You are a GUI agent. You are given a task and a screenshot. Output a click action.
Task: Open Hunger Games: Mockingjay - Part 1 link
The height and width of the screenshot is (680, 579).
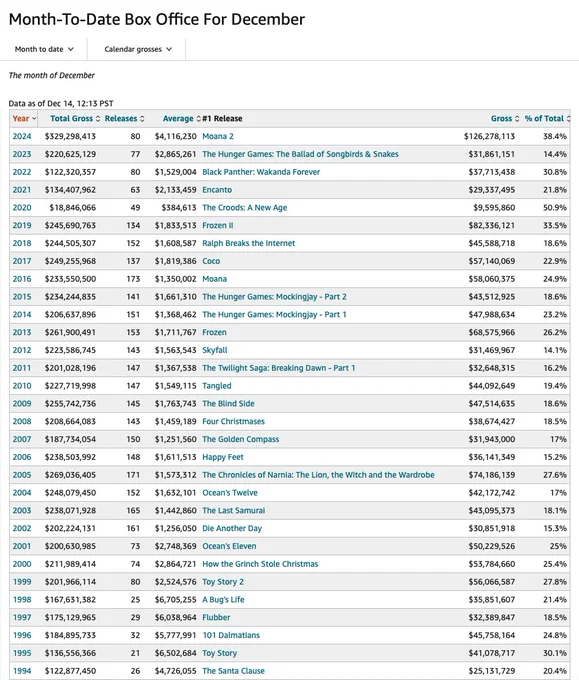coord(275,314)
